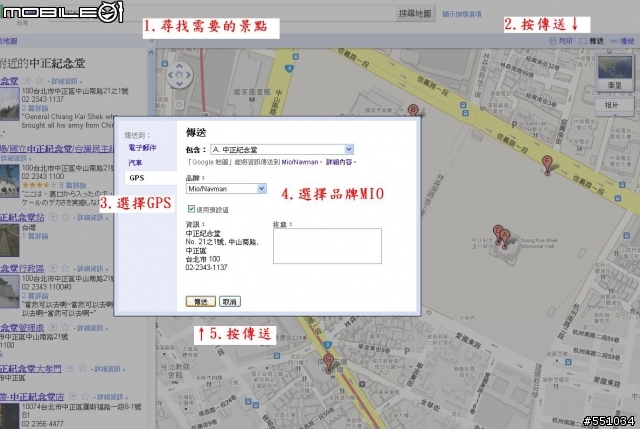Image resolution: width=640 pixels, height=429 pixels.
Task: Open dropdown icon beside 正紀念堂站 result
Action: (53, 217)
